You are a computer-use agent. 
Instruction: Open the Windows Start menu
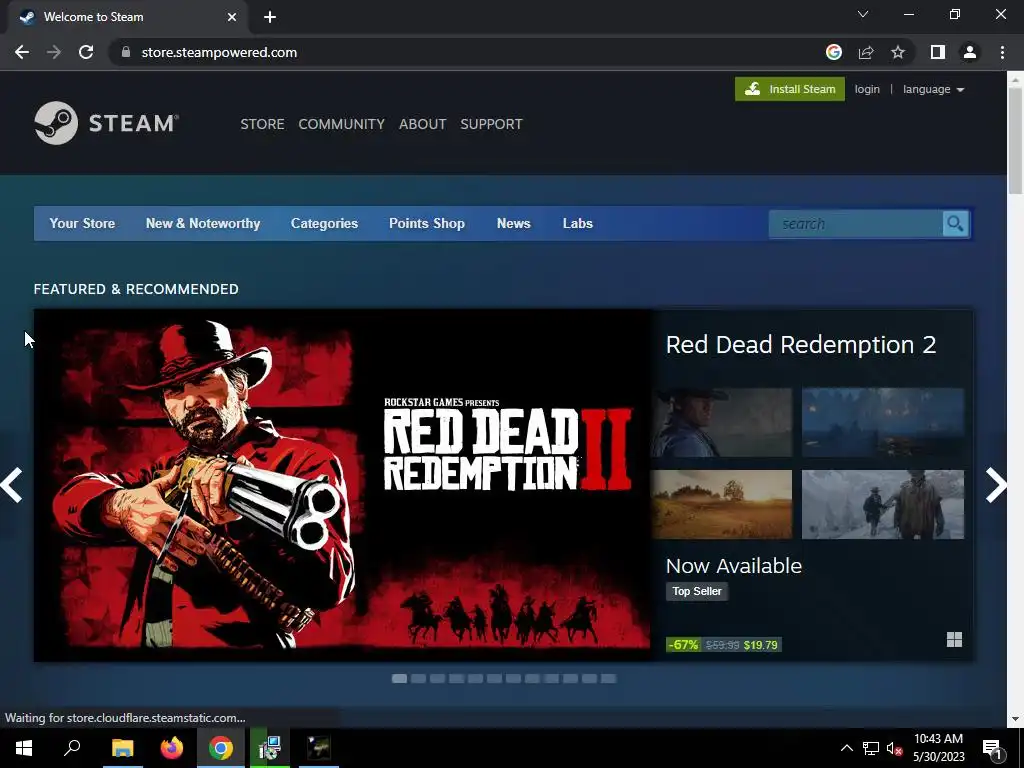(24, 748)
